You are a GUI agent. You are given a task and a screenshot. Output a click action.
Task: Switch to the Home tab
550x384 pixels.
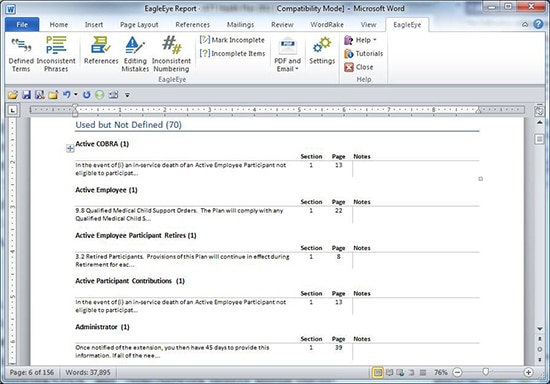tap(59, 25)
